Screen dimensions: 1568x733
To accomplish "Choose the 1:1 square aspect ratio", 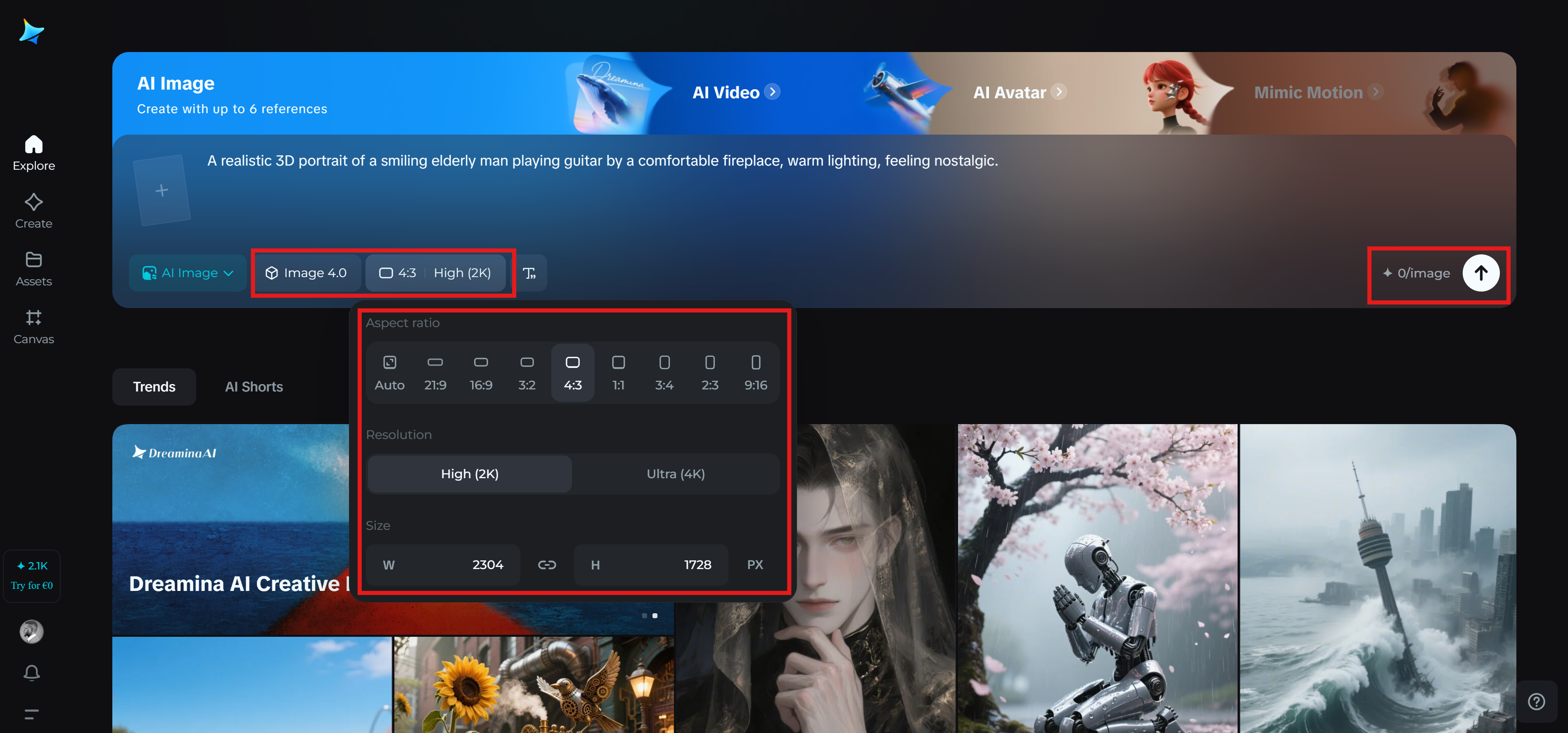I will pos(619,372).
